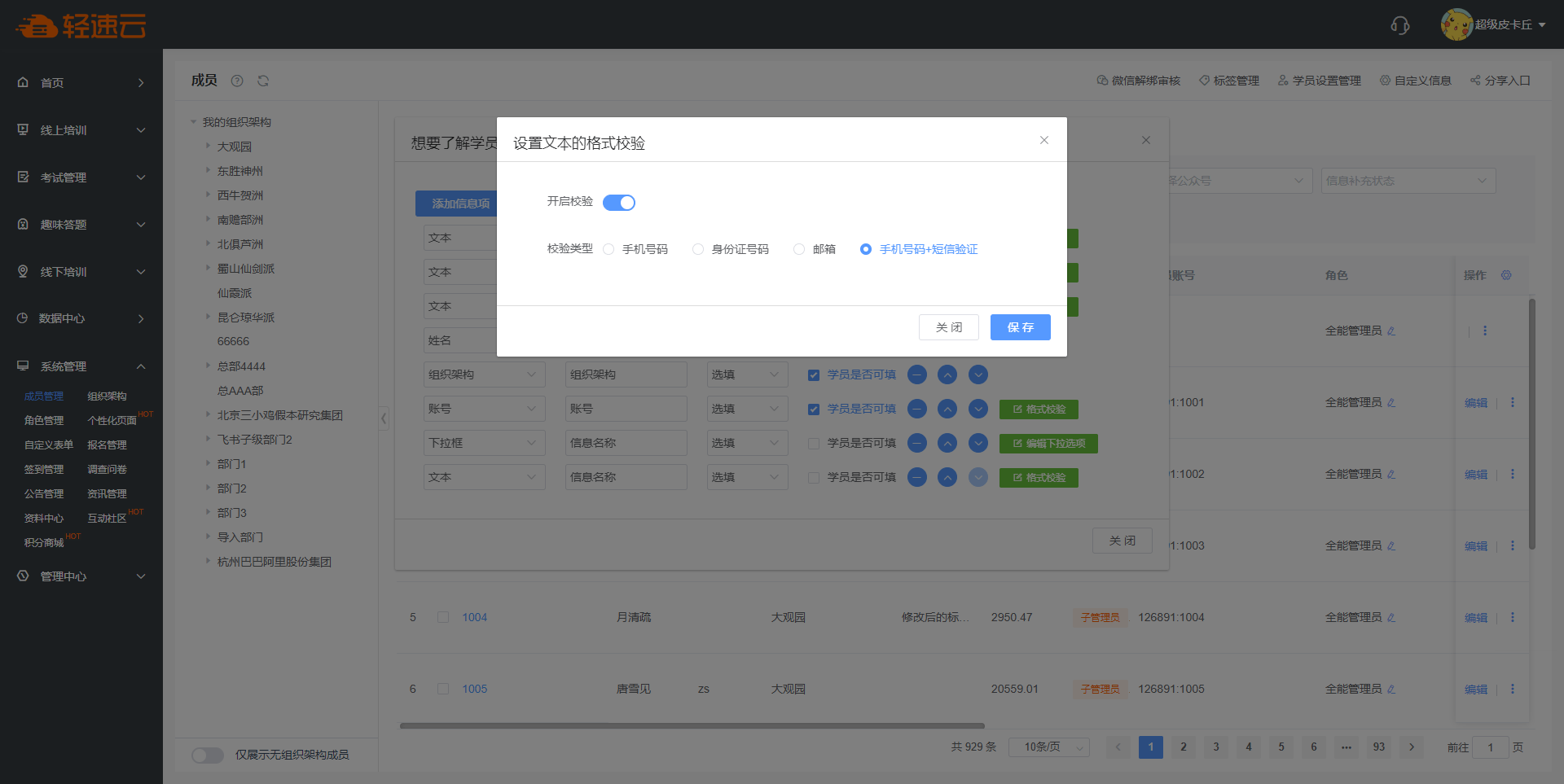The height and width of the screenshot is (784, 1564).
Task: Select the 身份证号码 radio option
Action: (x=698, y=249)
